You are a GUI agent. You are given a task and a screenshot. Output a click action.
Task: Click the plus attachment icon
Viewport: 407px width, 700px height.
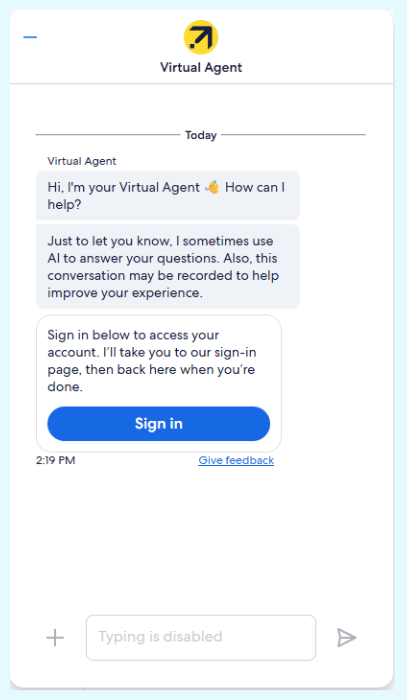coord(55,638)
